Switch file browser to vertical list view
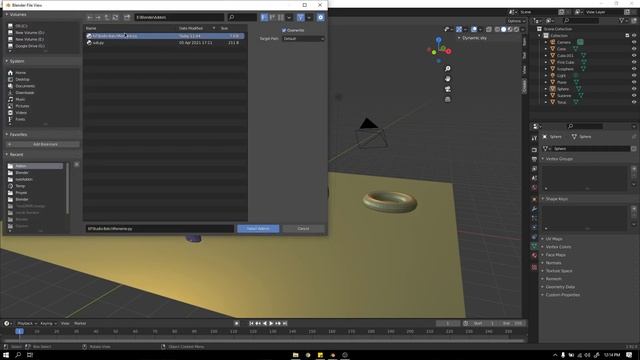The image size is (640, 360). [x=264, y=18]
